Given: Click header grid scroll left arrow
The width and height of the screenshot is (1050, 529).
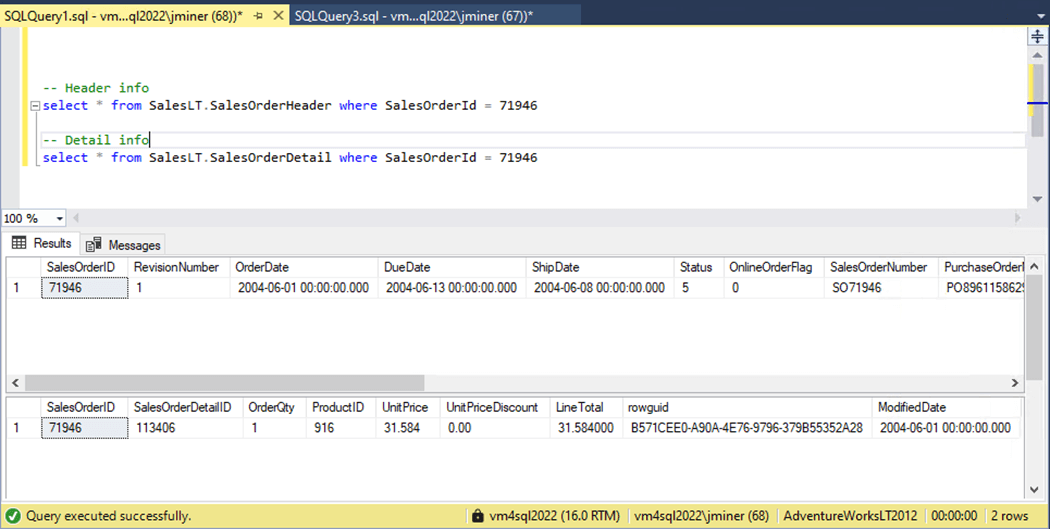Looking at the screenshot, I should 15,383.
